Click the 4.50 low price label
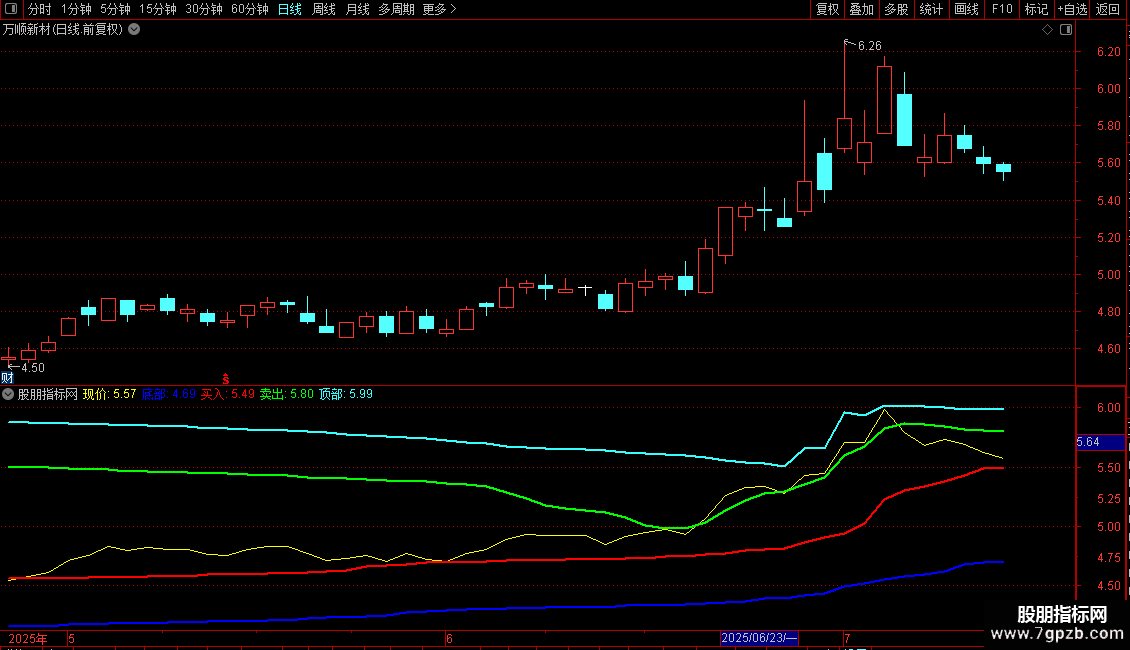 (32, 368)
